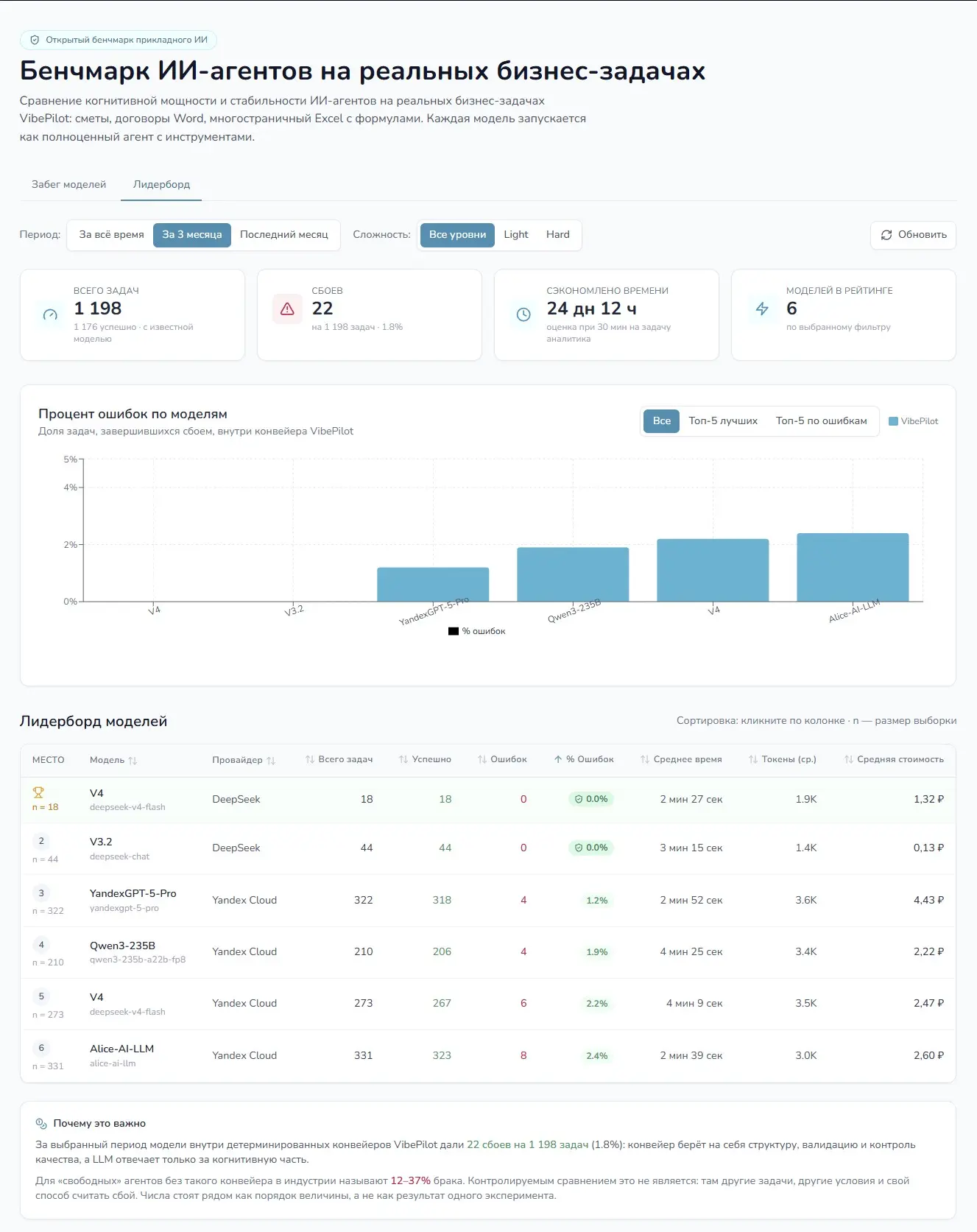This screenshot has width=977, height=1232.
Task: Click the 1.9% error badge
Action: coord(596,951)
